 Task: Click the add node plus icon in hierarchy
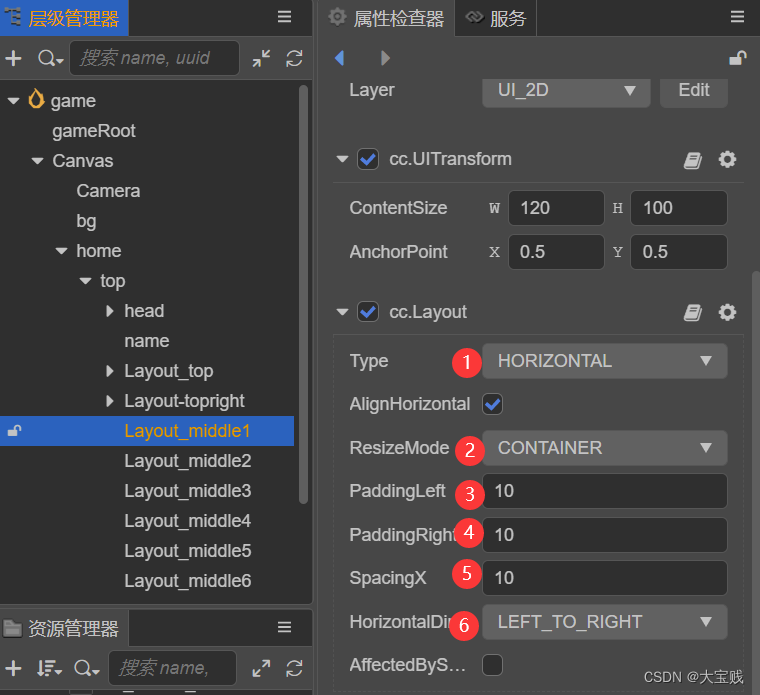pos(14,58)
